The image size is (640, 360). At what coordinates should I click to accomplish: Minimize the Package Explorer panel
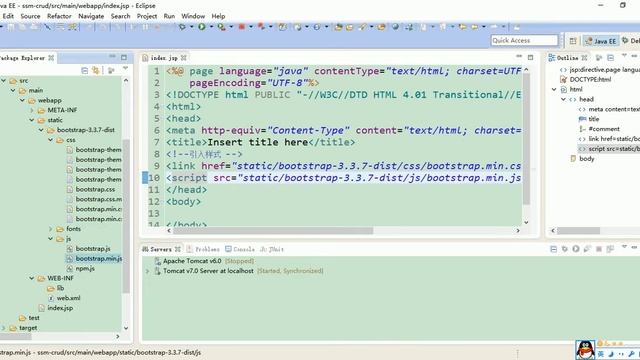point(112,57)
